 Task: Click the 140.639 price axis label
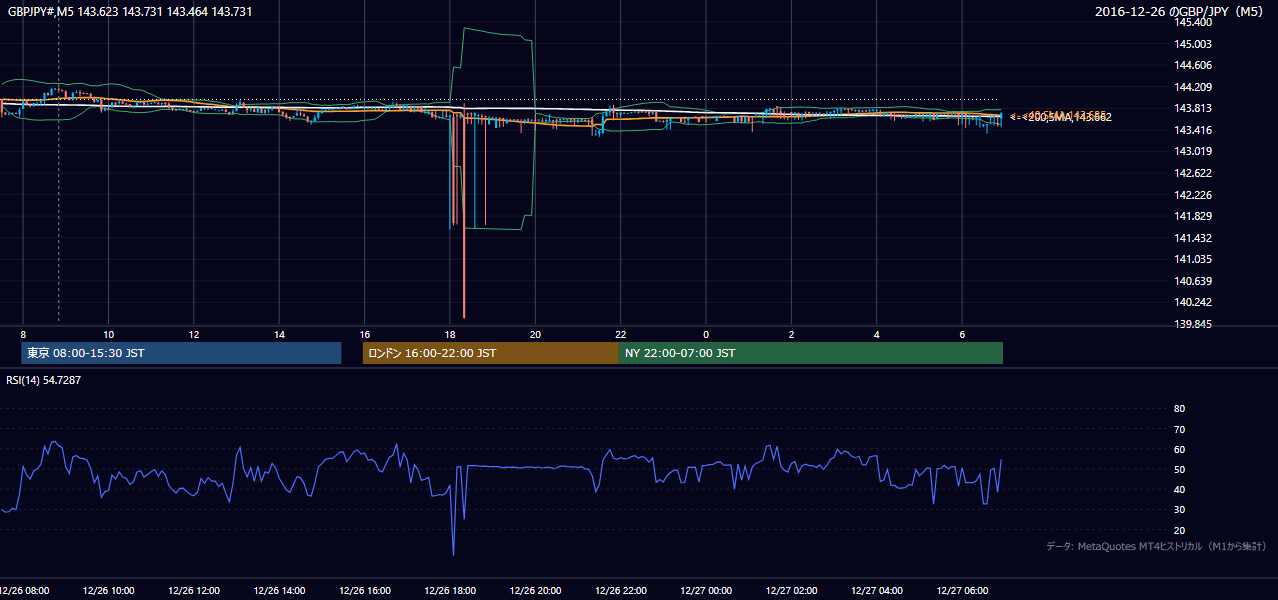(x=1193, y=281)
